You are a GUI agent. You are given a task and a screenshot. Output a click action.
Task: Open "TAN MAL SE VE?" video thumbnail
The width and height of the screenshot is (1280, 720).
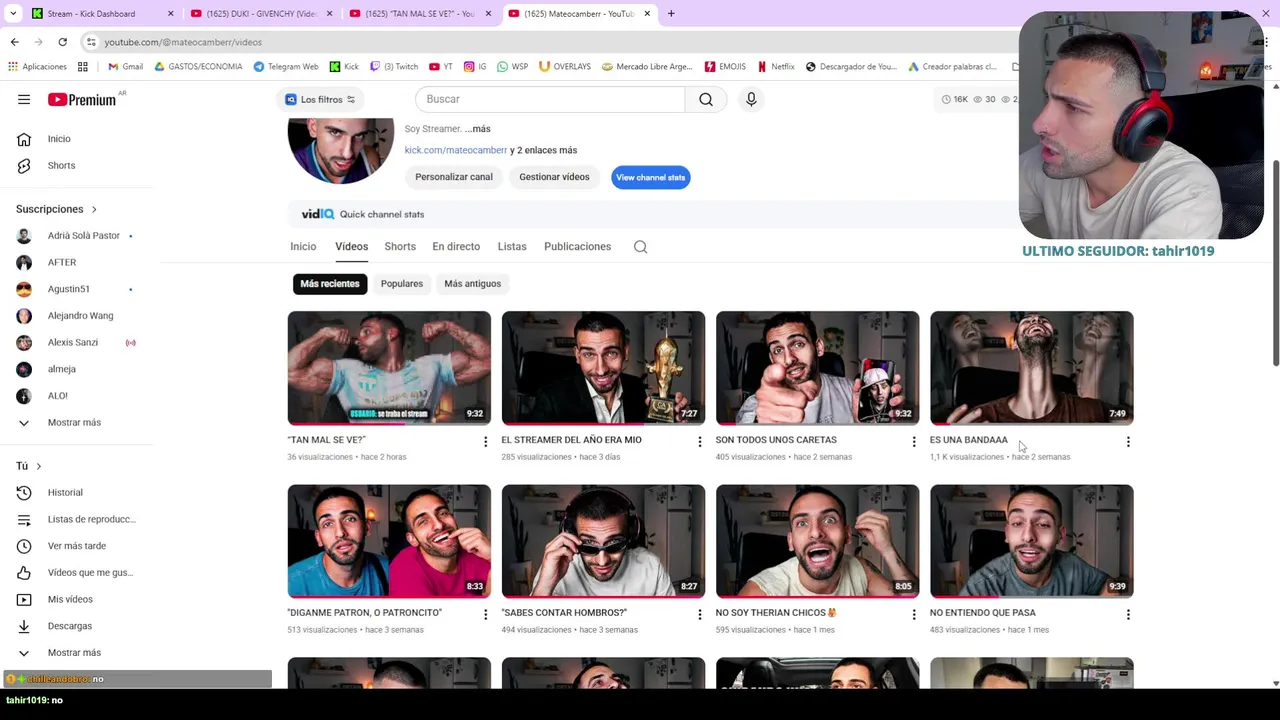[x=389, y=368]
